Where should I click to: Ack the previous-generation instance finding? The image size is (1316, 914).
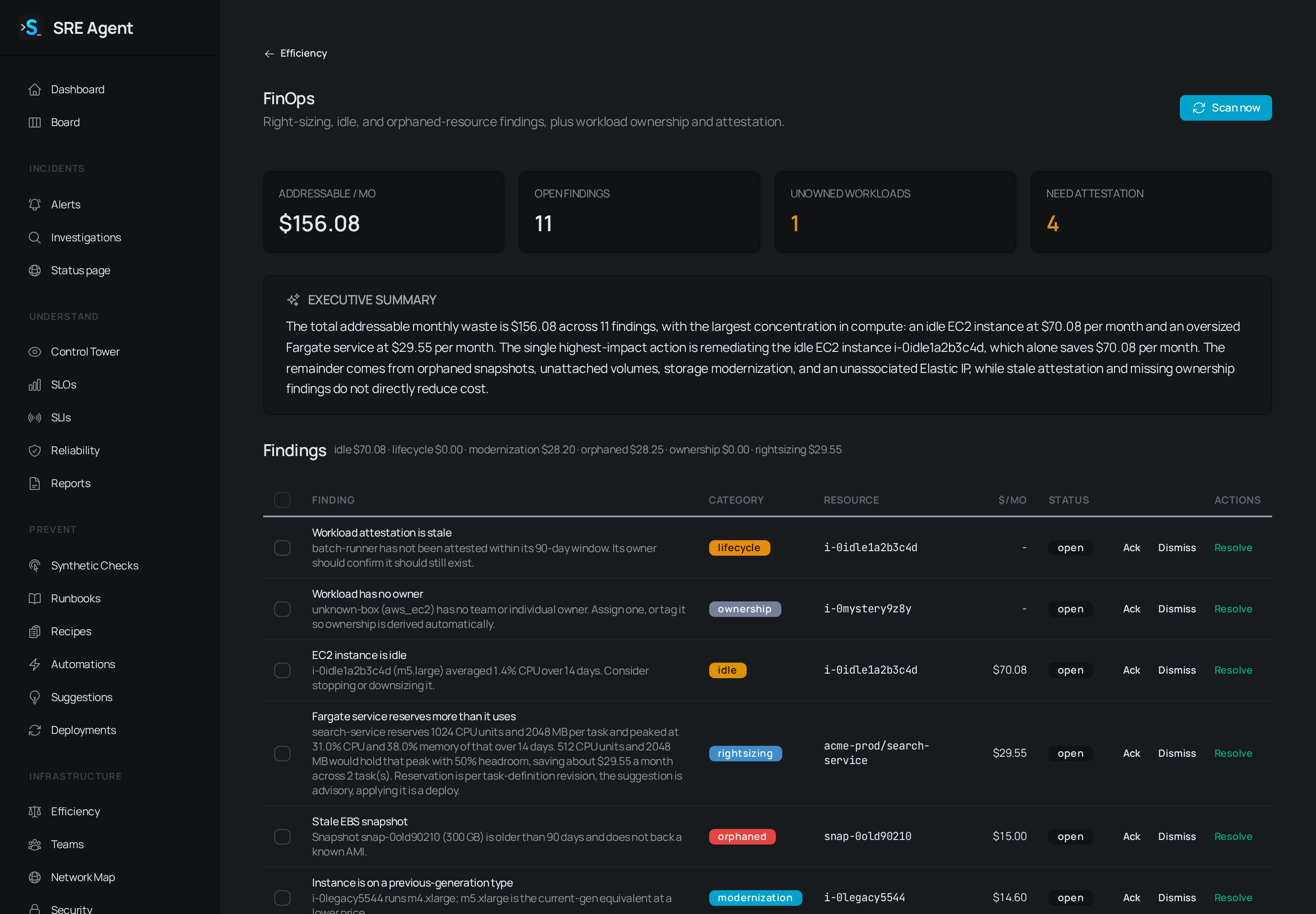1131,898
